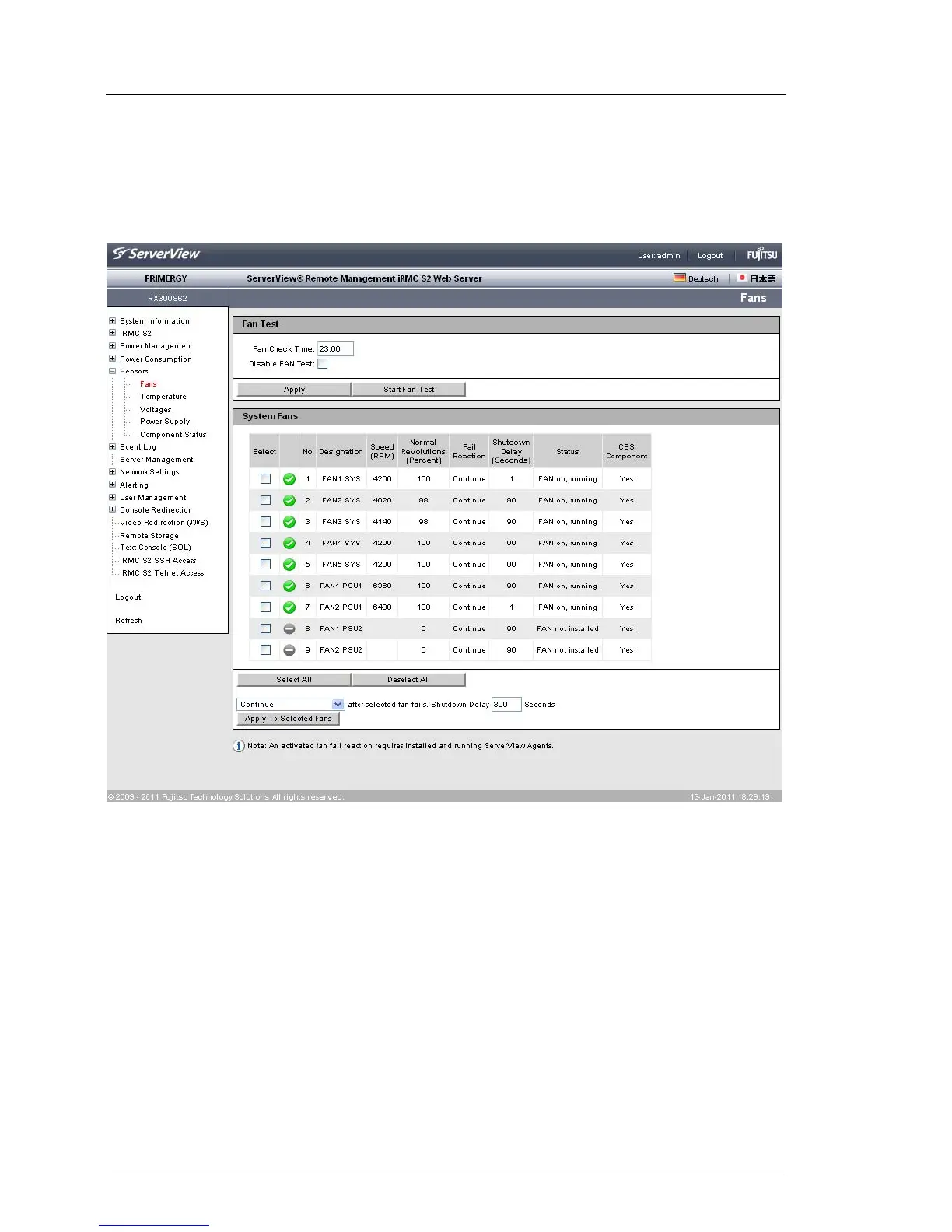
Task: Open the Fans sensor page
Action: 149,384
